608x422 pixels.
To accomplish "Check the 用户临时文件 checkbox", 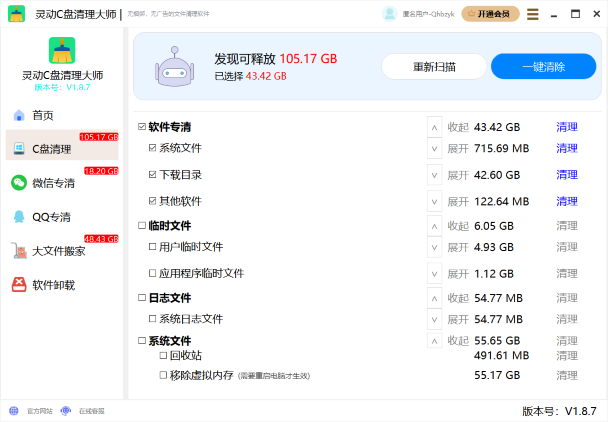I will pyautogui.click(x=152, y=247).
